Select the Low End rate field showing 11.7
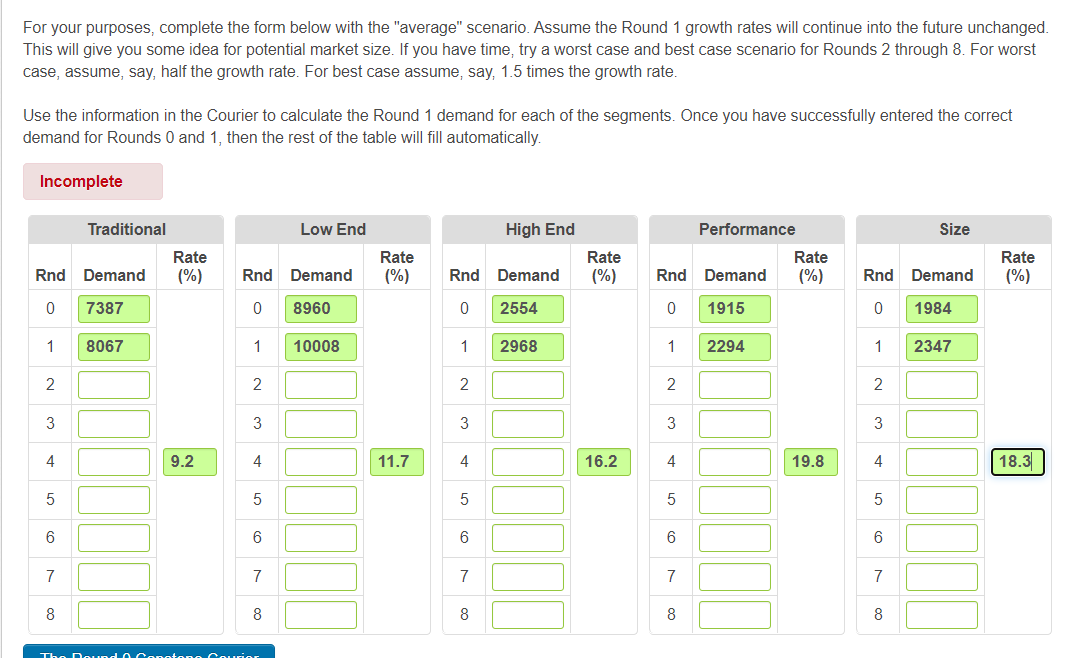This screenshot has height=658, width=1080. click(x=396, y=461)
